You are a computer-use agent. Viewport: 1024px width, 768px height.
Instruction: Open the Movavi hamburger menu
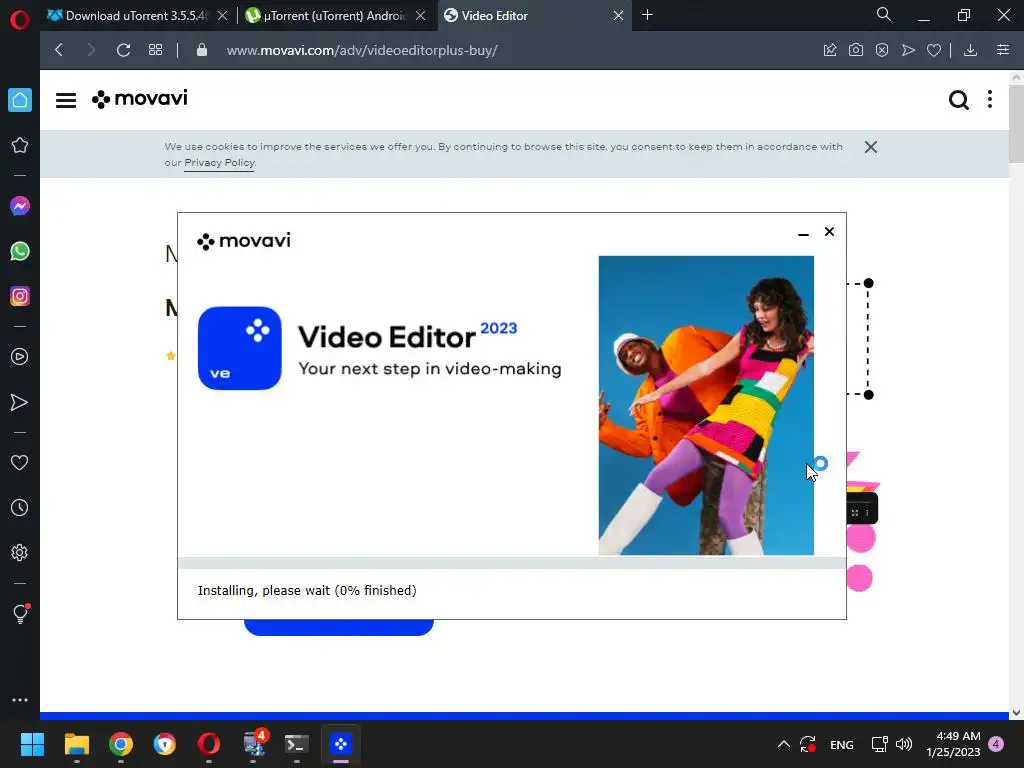(x=66, y=100)
